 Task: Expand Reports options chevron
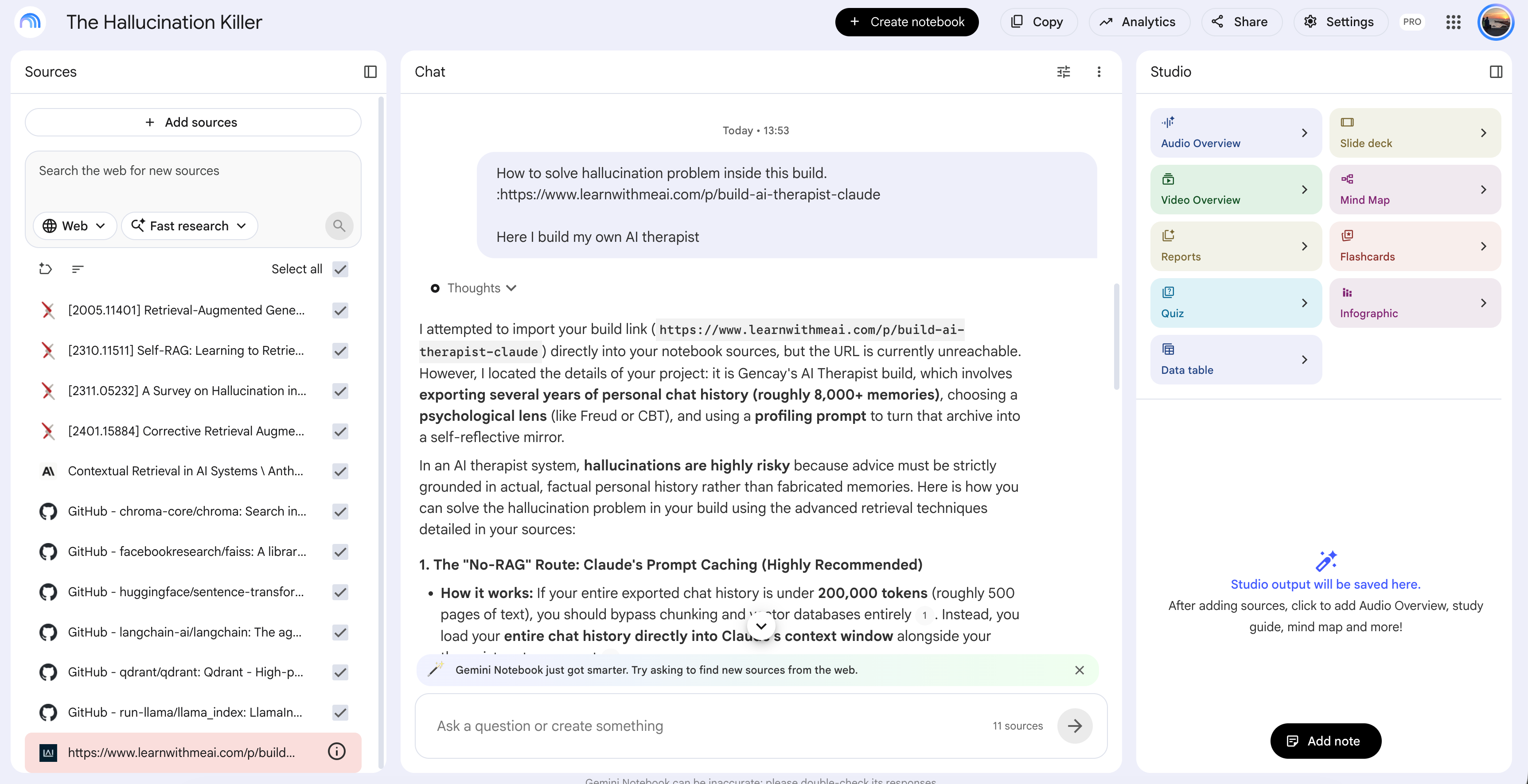(1304, 246)
